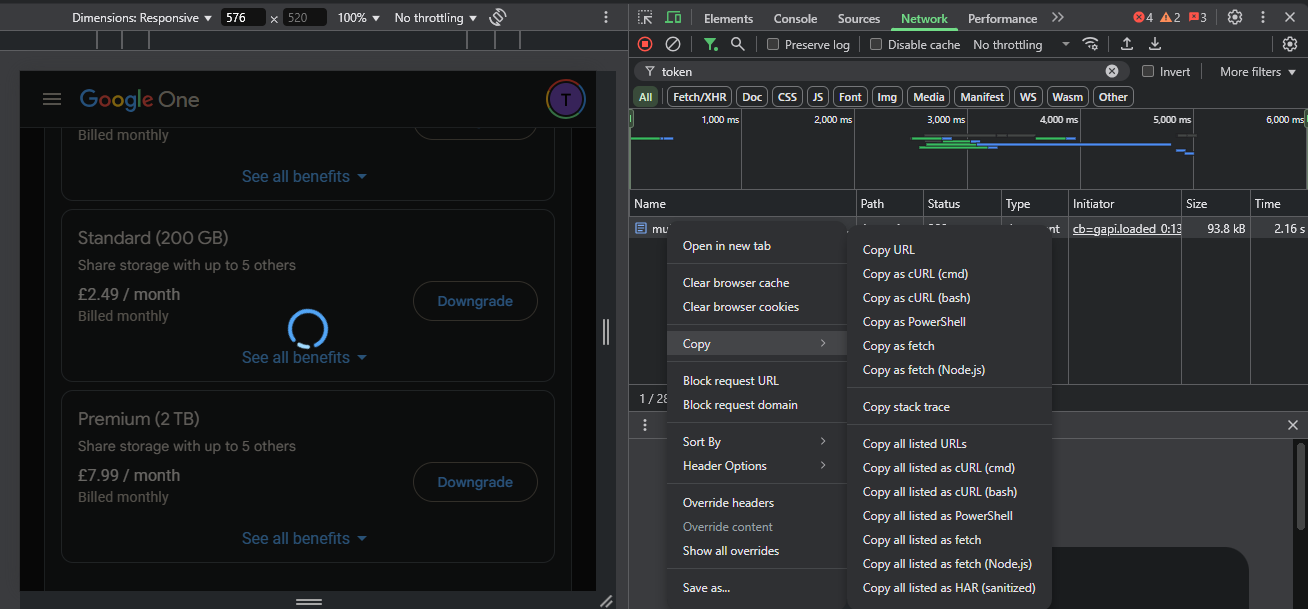Click the rotate device icon
1308x609 pixels.
498,18
